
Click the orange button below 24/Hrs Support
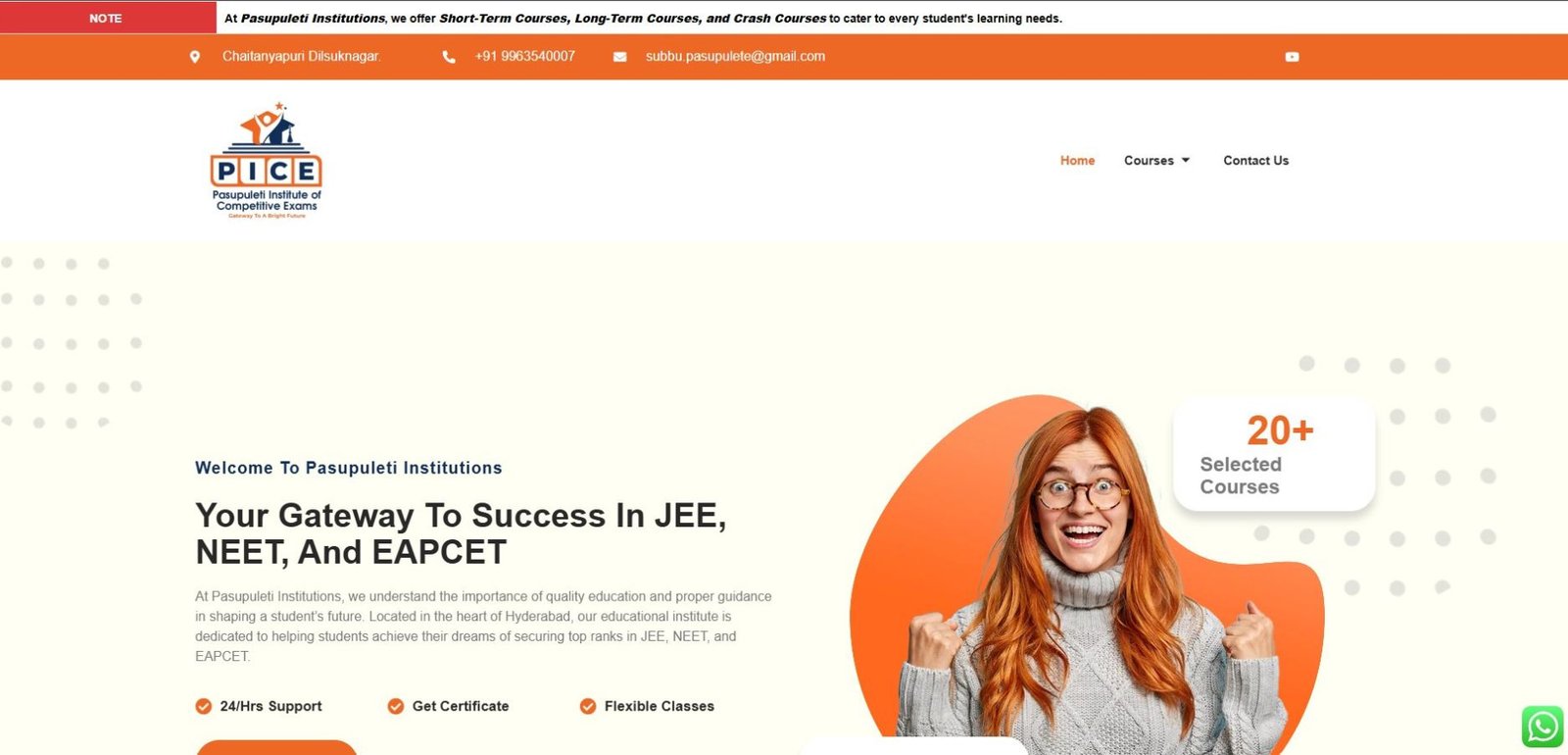pos(276,747)
